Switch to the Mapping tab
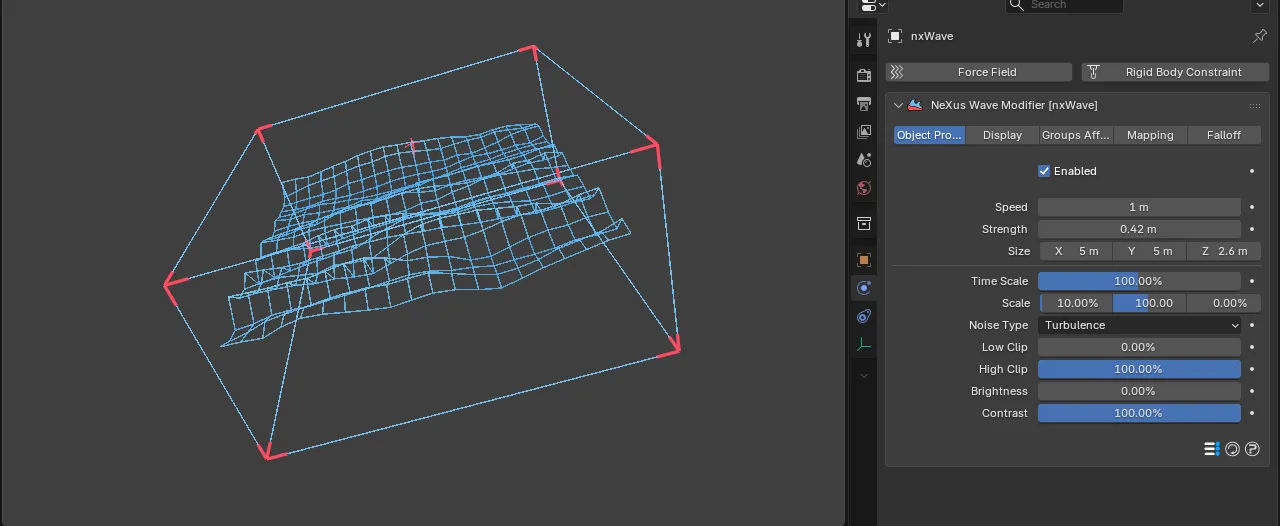Viewport: 1280px width, 526px height. [x=1150, y=135]
